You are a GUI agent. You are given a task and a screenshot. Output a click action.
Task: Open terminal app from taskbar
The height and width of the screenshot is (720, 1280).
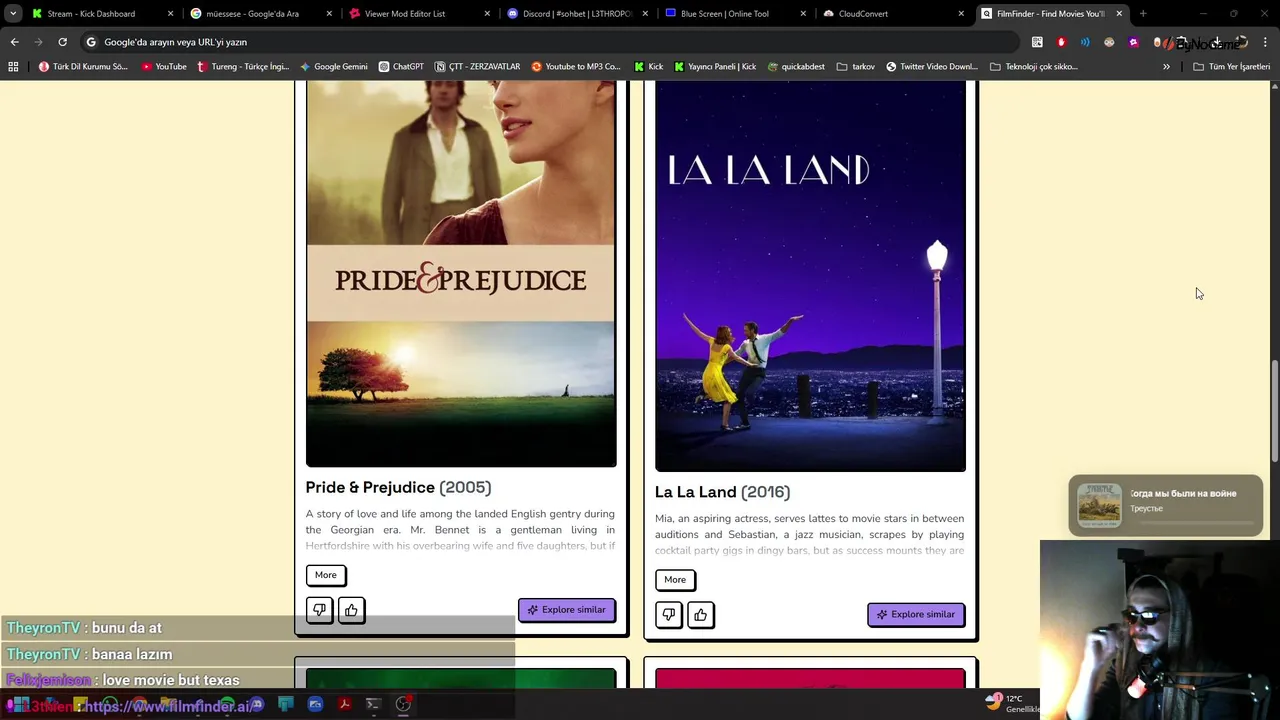(373, 704)
